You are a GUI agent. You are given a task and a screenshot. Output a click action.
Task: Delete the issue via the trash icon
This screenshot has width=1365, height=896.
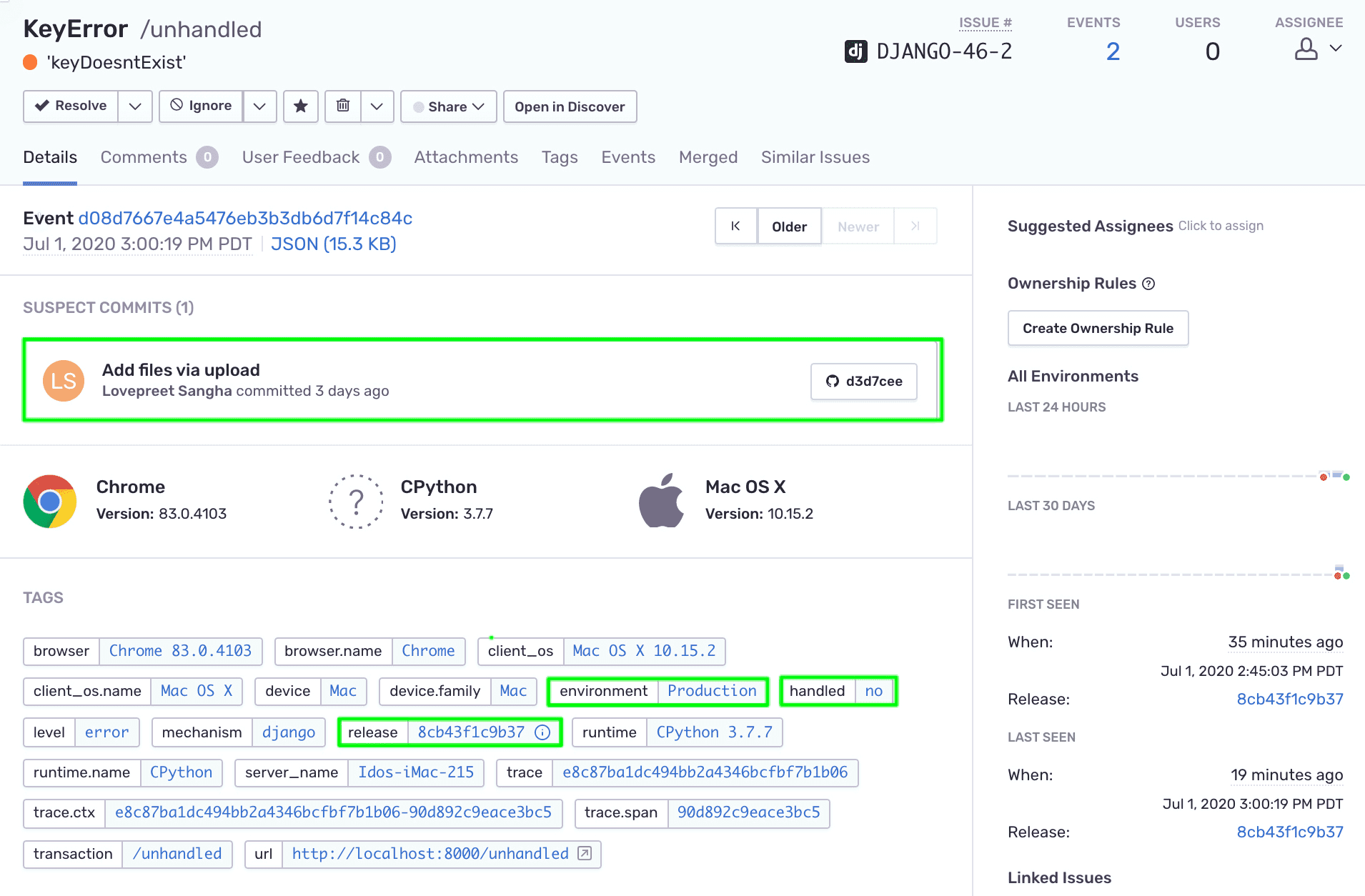342,106
